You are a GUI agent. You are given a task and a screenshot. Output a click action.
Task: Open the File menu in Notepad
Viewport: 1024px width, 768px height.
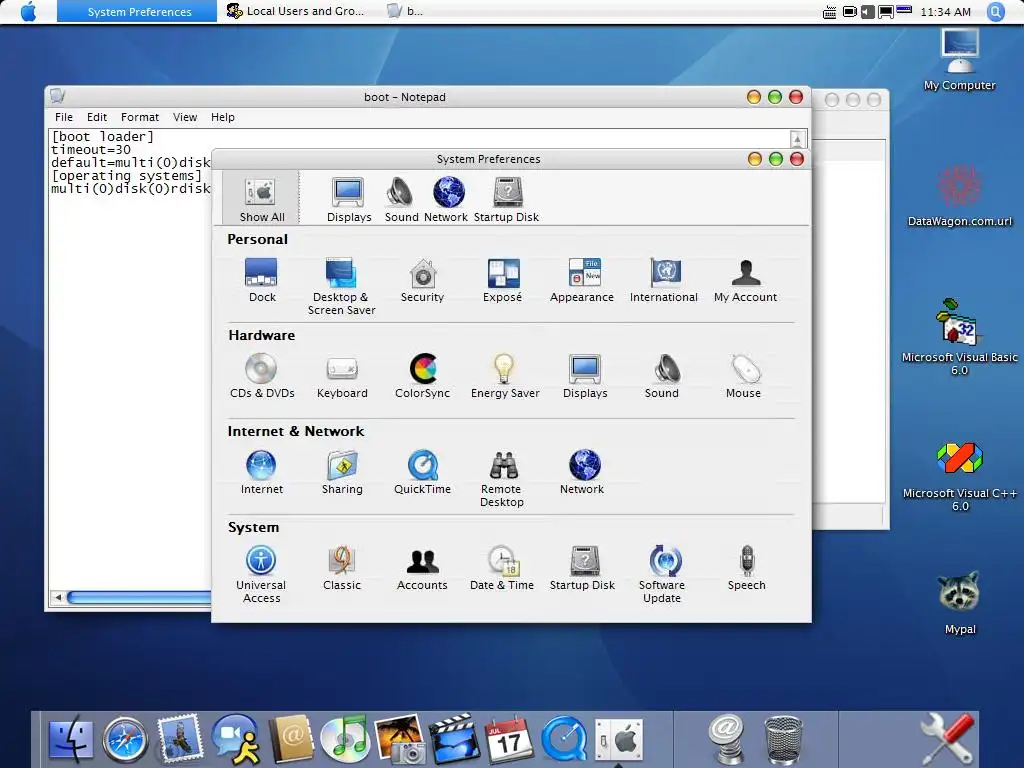[64, 117]
